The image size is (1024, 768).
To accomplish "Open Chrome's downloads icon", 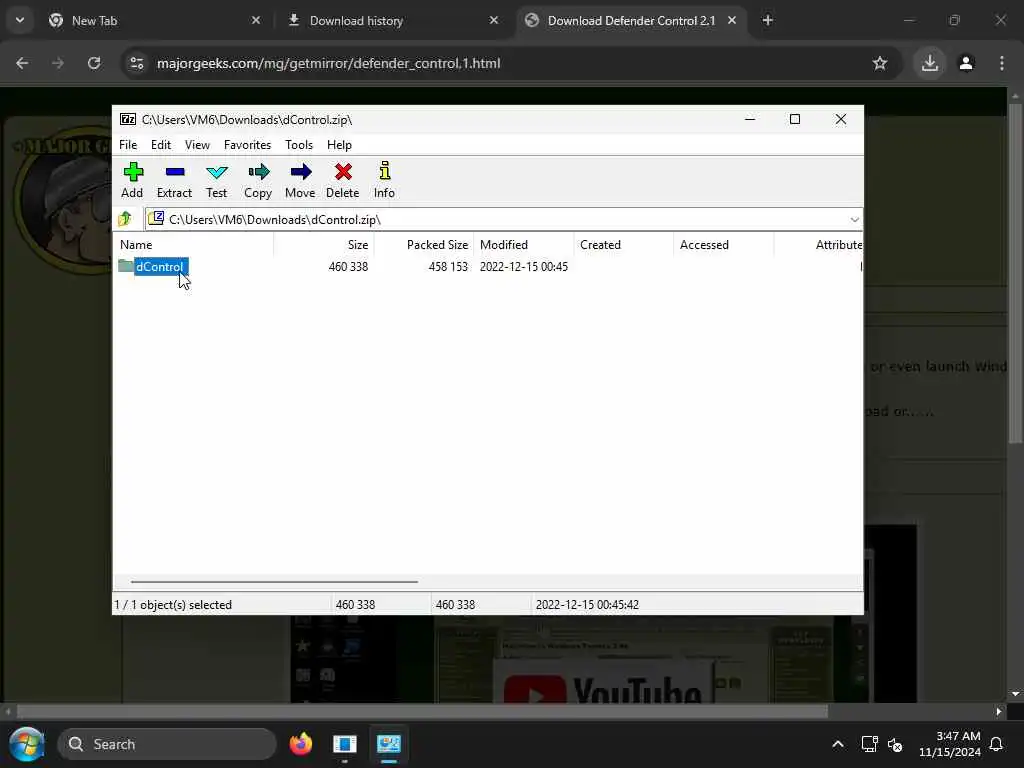I will click(930, 63).
